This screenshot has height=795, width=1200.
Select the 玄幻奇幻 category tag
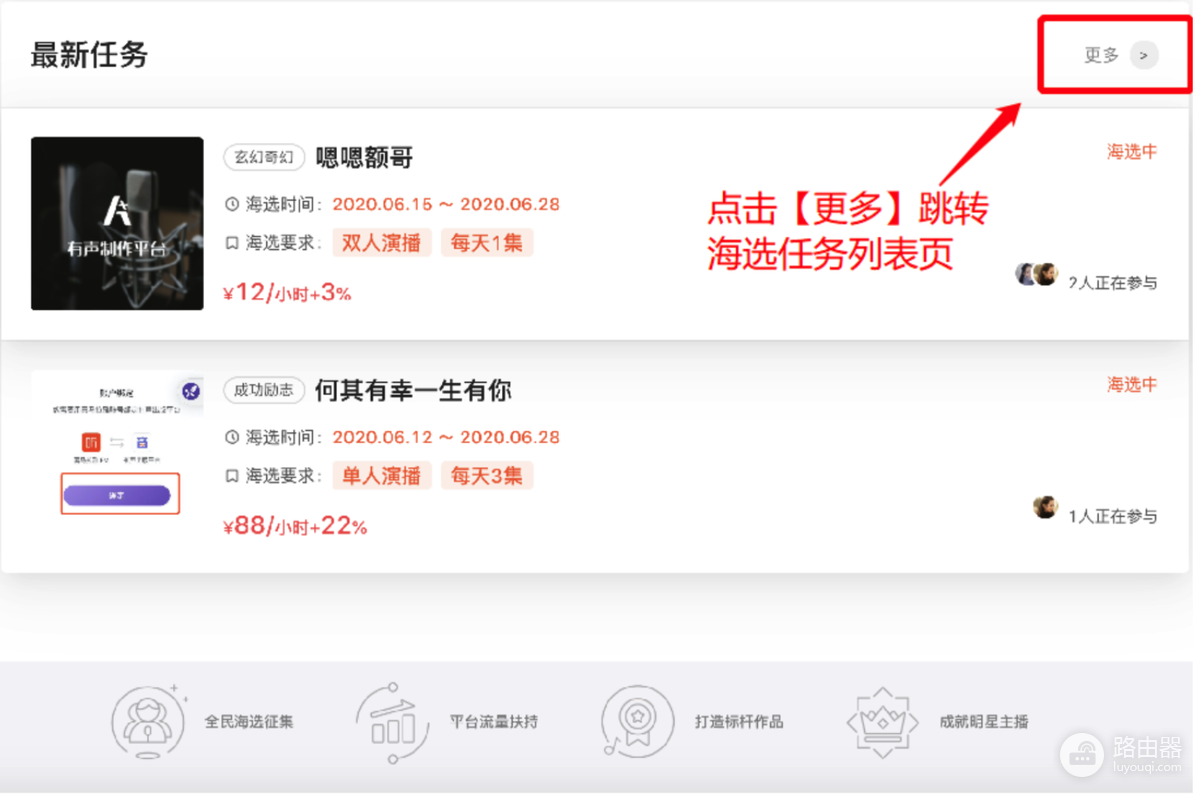[264, 157]
